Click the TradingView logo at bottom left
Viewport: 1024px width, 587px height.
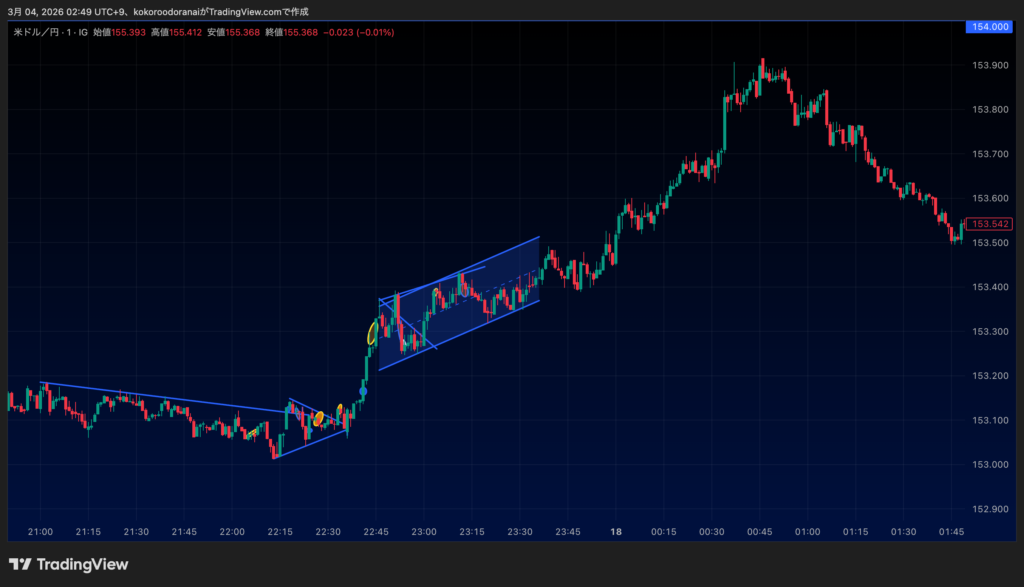click(x=68, y=564)
